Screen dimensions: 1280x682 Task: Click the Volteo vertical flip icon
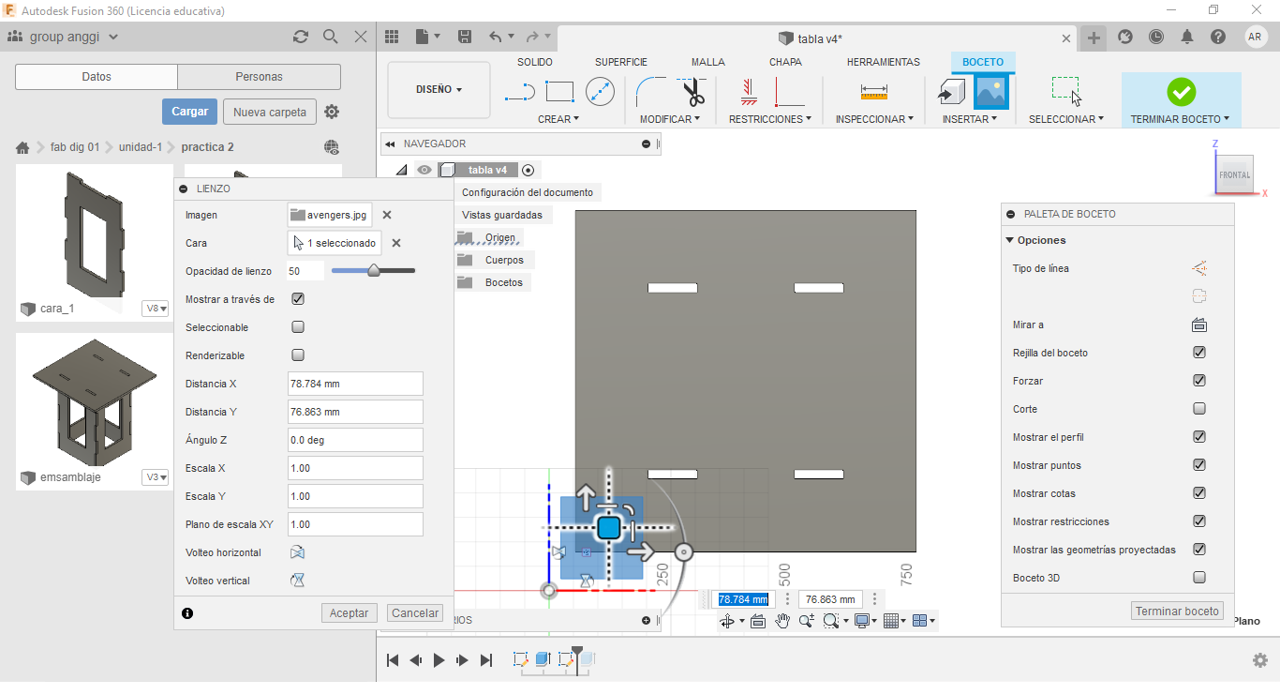[297, 580]
